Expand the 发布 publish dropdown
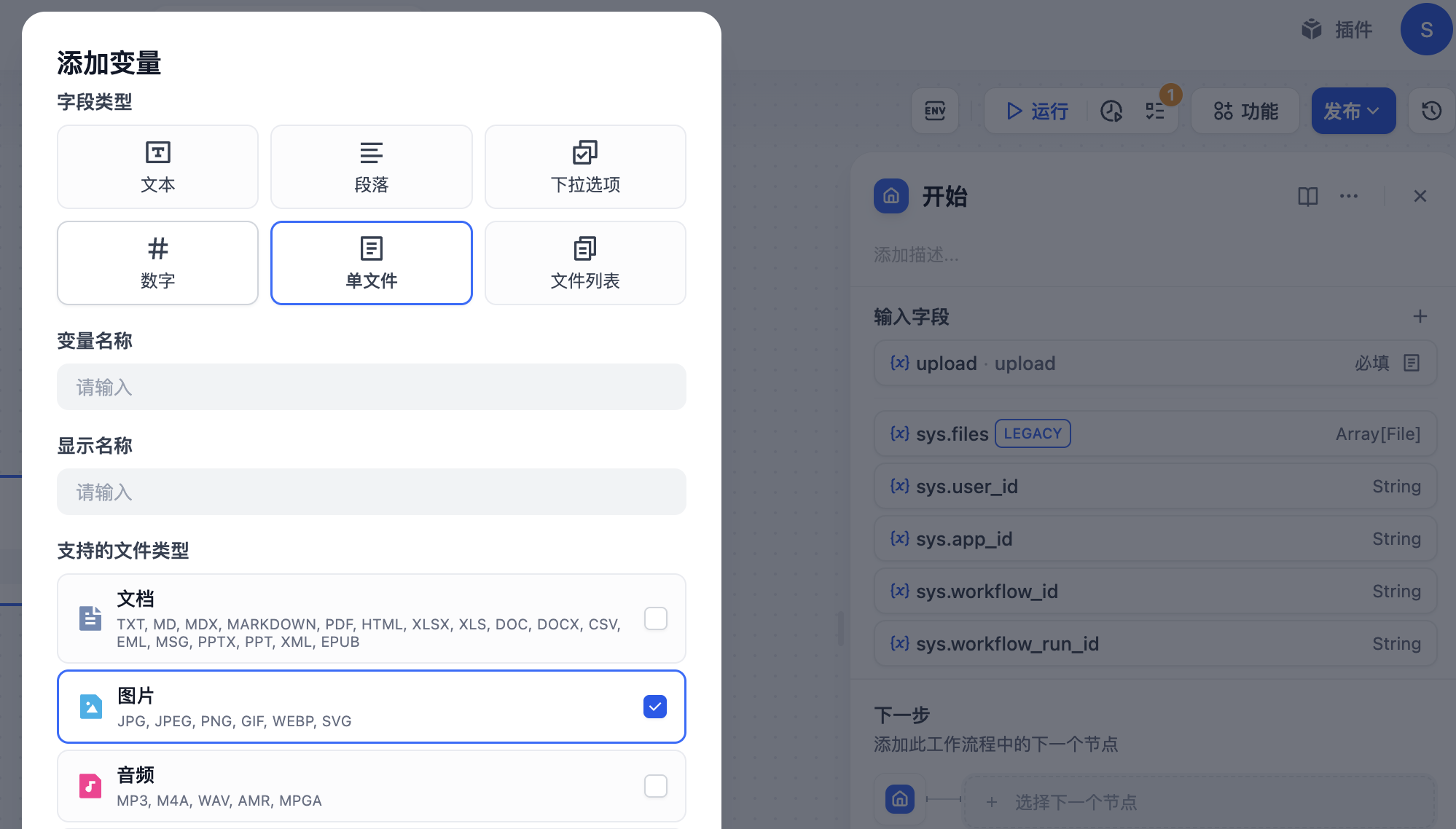The height and width of the screenshot is (829, 1456). click(1353, 111)
